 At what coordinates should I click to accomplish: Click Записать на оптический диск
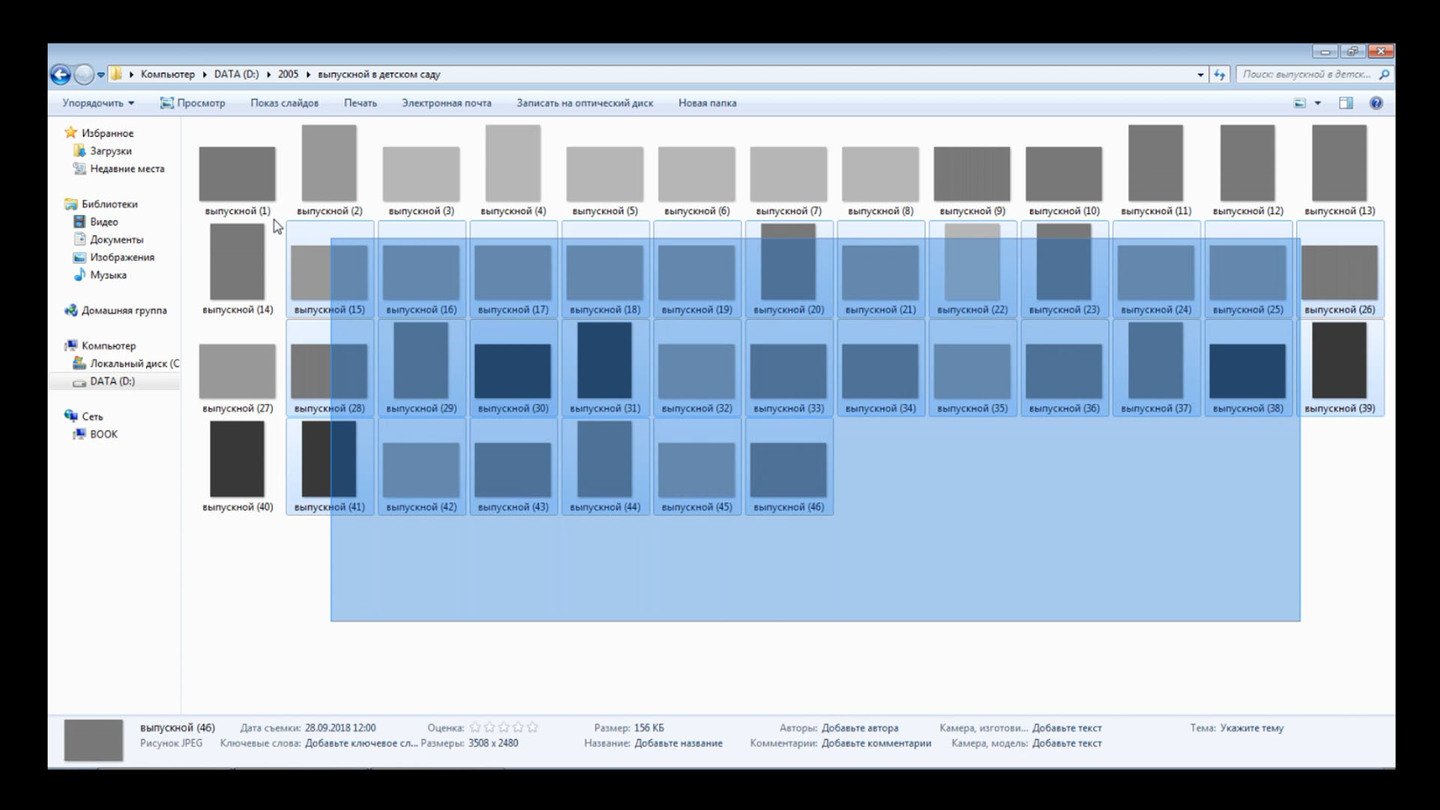[584, 103]
